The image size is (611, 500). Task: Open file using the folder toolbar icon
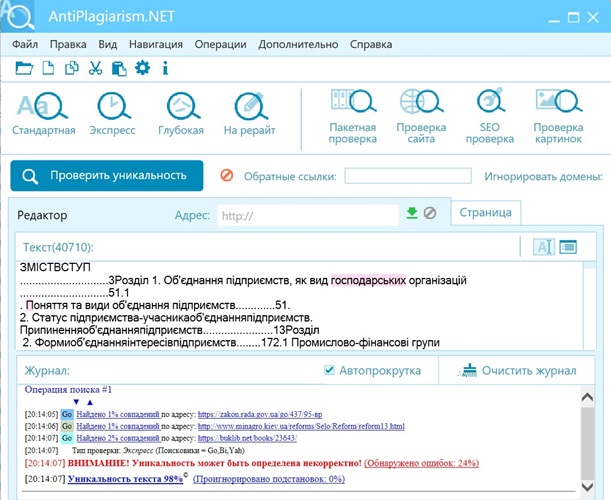(x=24, y=68)
